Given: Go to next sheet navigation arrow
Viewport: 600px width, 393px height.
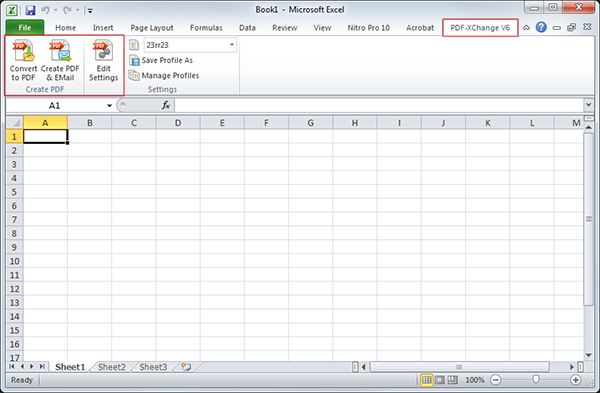Looking at the screenshot, I should 32,367.
